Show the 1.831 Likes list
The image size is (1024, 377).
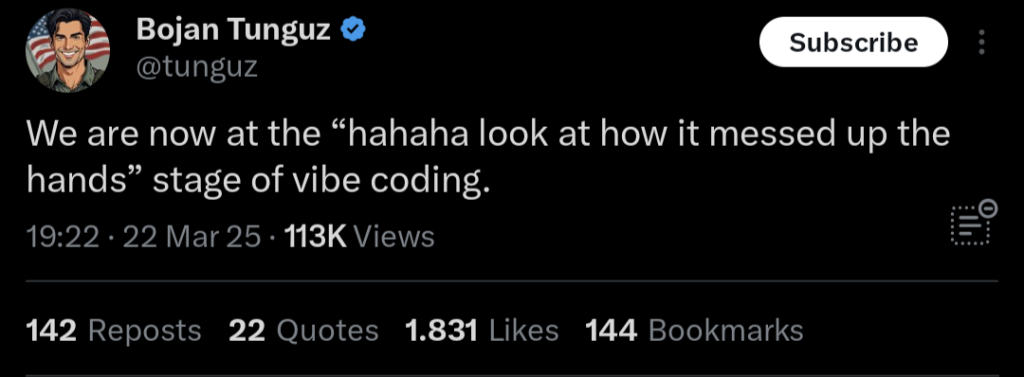(482, 330)
